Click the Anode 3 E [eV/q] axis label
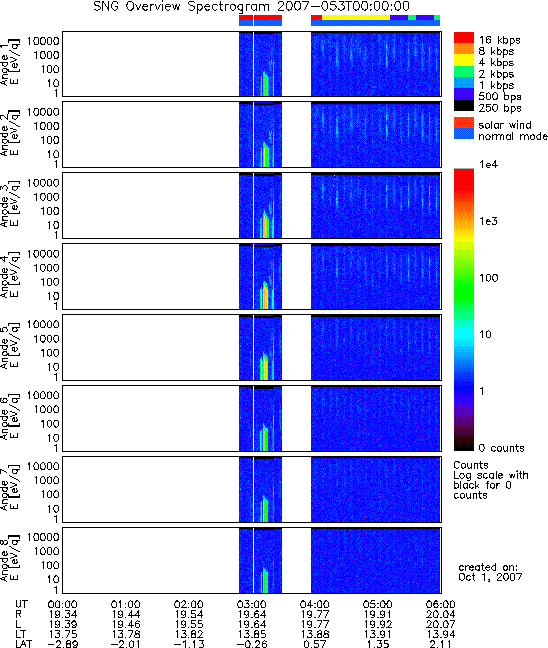 9,205
